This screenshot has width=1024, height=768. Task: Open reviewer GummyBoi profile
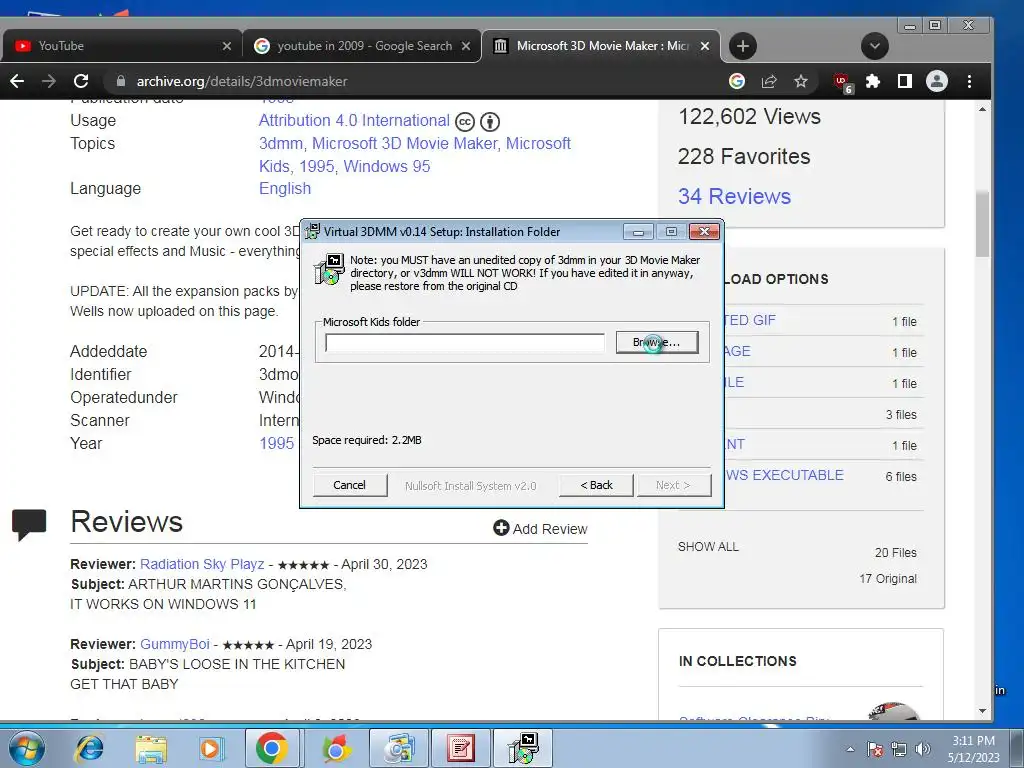(x=174, y=644)
